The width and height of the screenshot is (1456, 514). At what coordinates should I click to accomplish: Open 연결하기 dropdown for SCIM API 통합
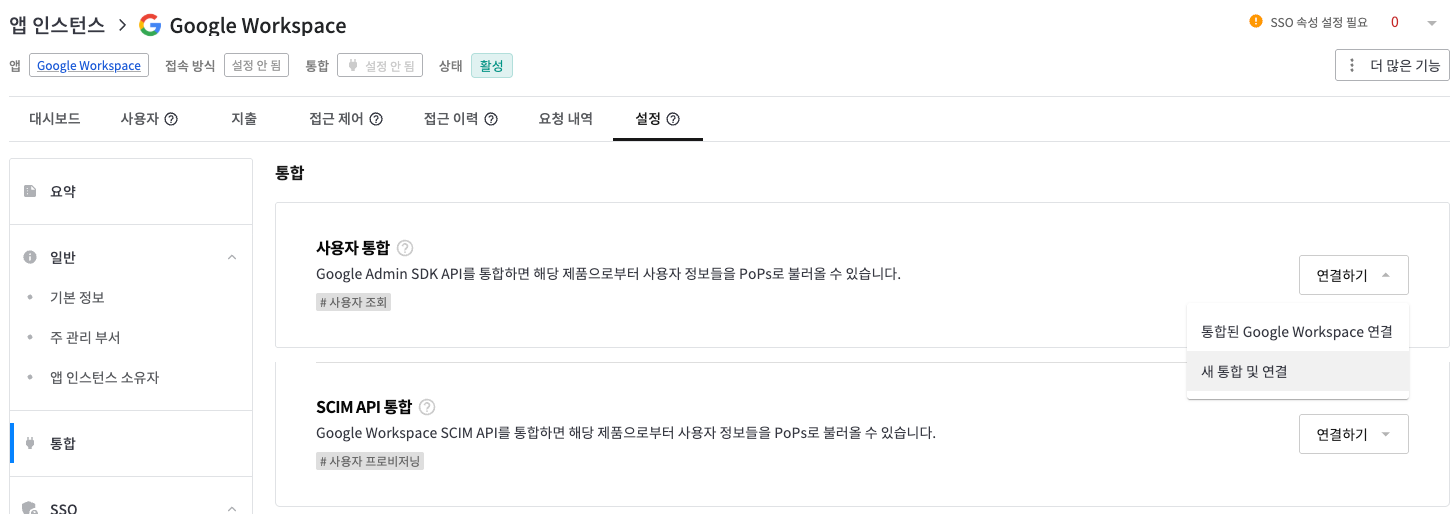pos(1353,434)
